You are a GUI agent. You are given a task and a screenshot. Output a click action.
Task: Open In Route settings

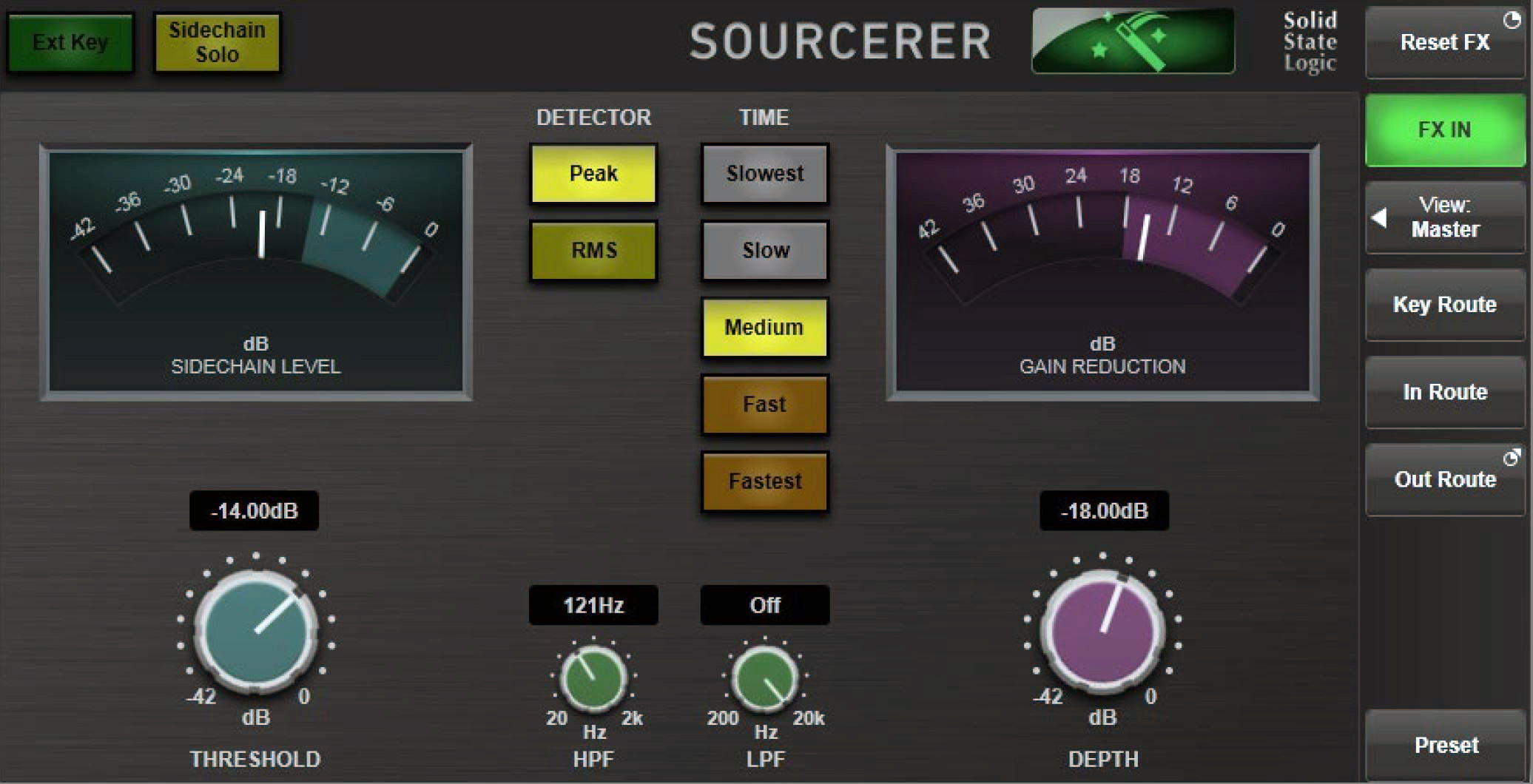(1445, 391)
